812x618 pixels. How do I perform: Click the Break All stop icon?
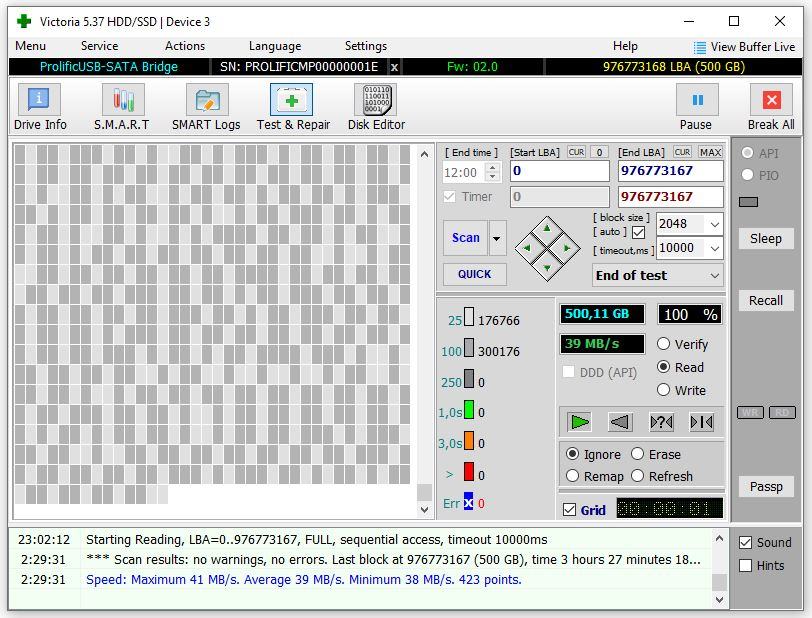click(771, 100)
